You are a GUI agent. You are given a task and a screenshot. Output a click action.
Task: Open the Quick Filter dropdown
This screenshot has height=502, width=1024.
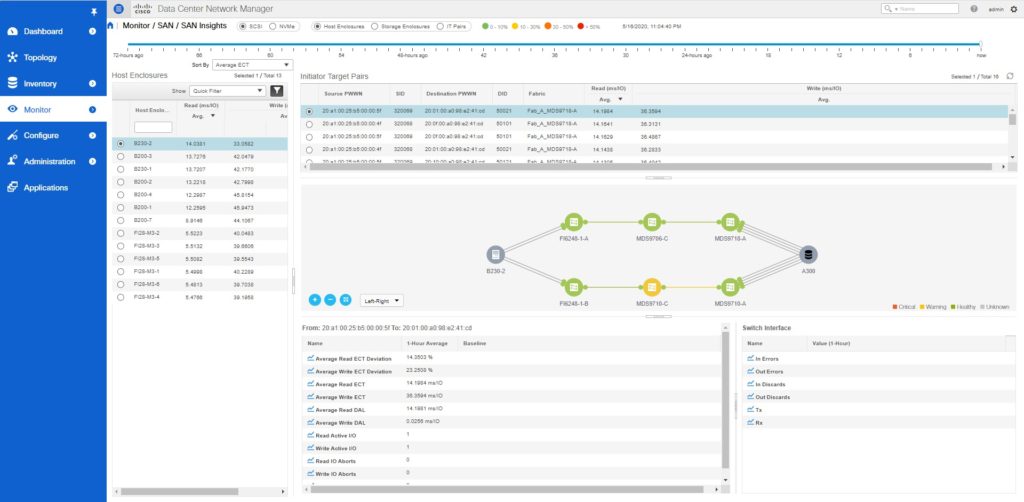point(227,91)
